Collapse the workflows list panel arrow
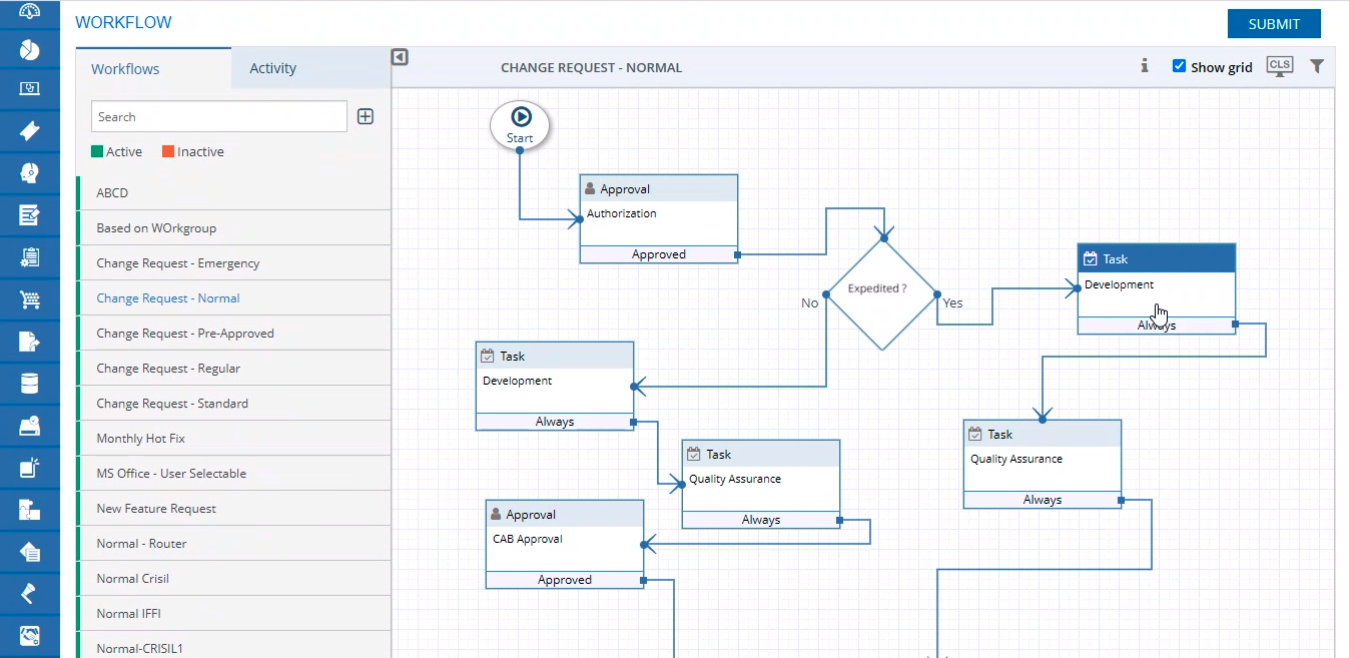1349x658 pixels. pos(400,58)
